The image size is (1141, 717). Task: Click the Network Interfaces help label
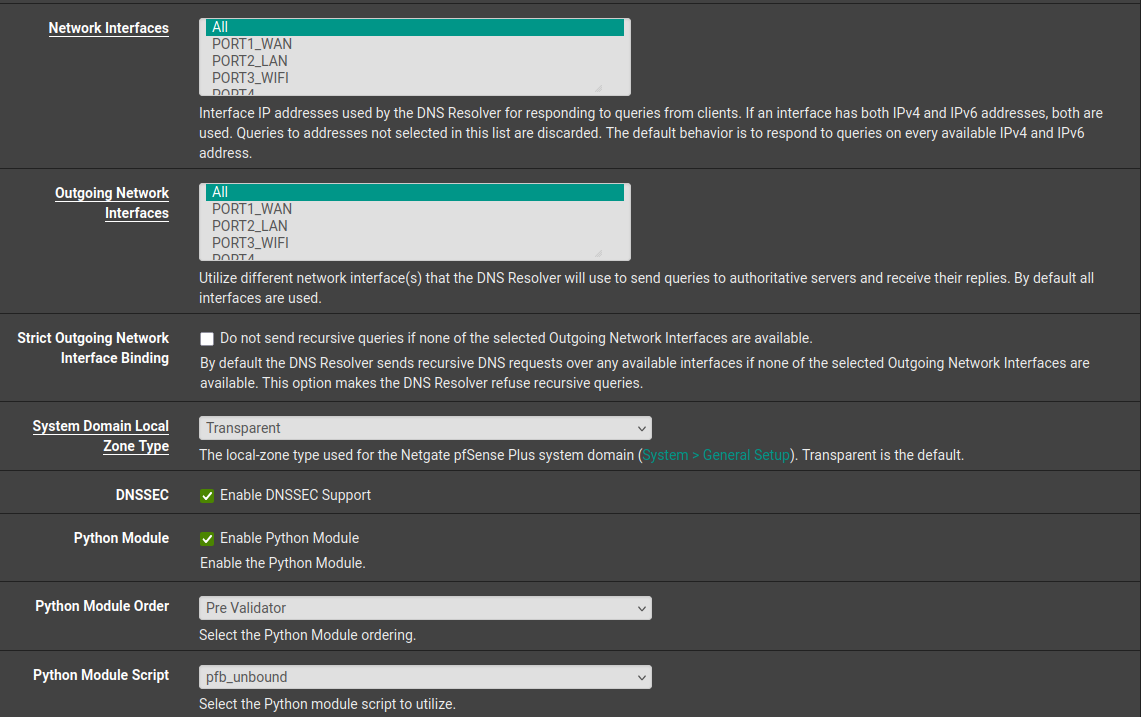pyautogui.click(x=108, y=28)
